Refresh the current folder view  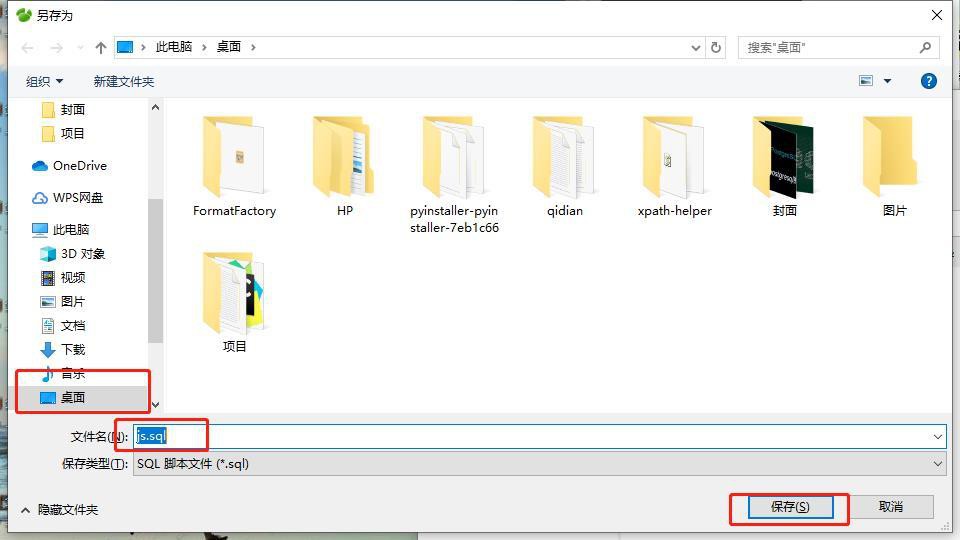[716, 47]
